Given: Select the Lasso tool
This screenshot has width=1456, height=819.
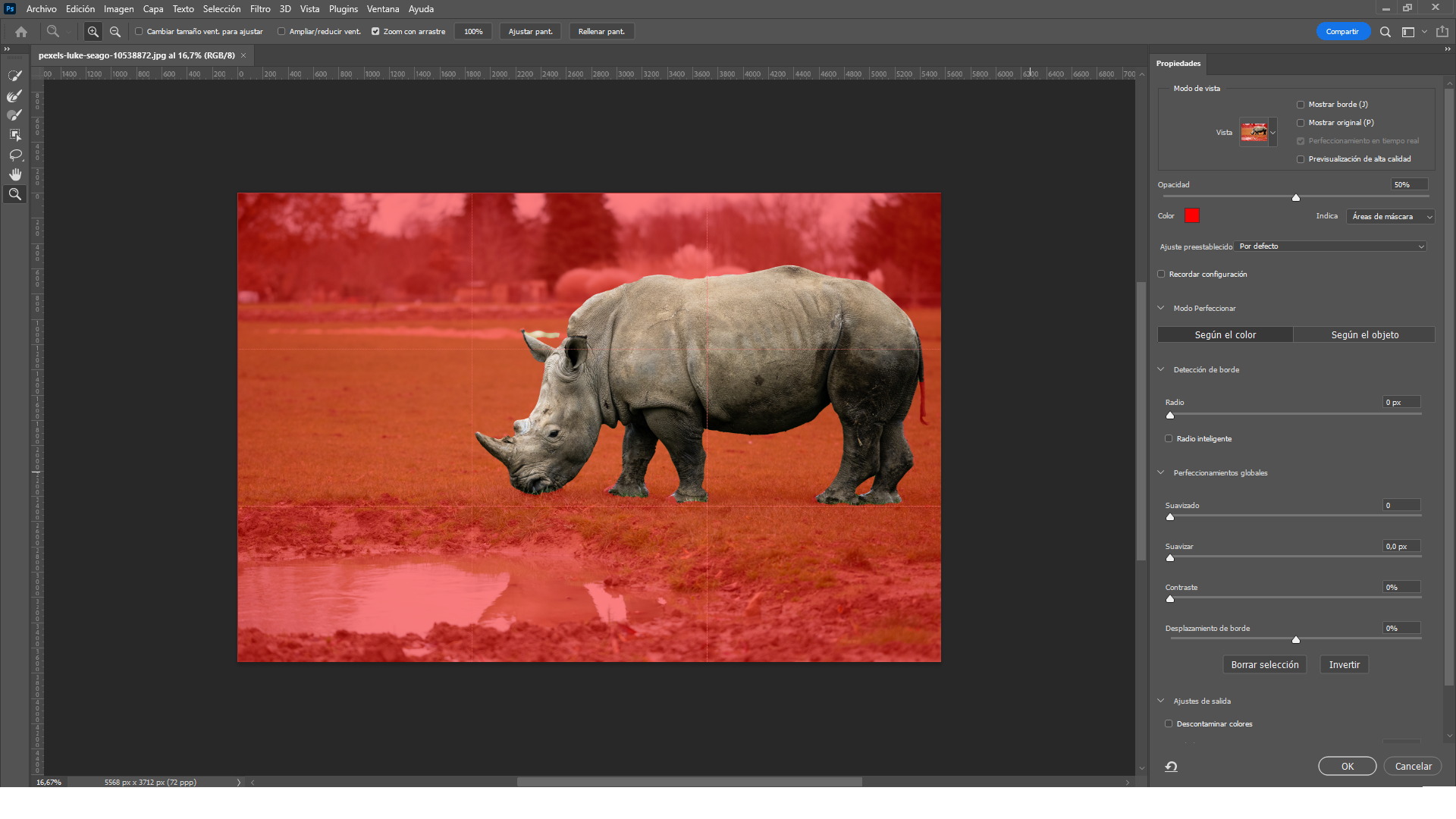Looking at the screenshot, I should pyautogui.click(x=14, y=155).
